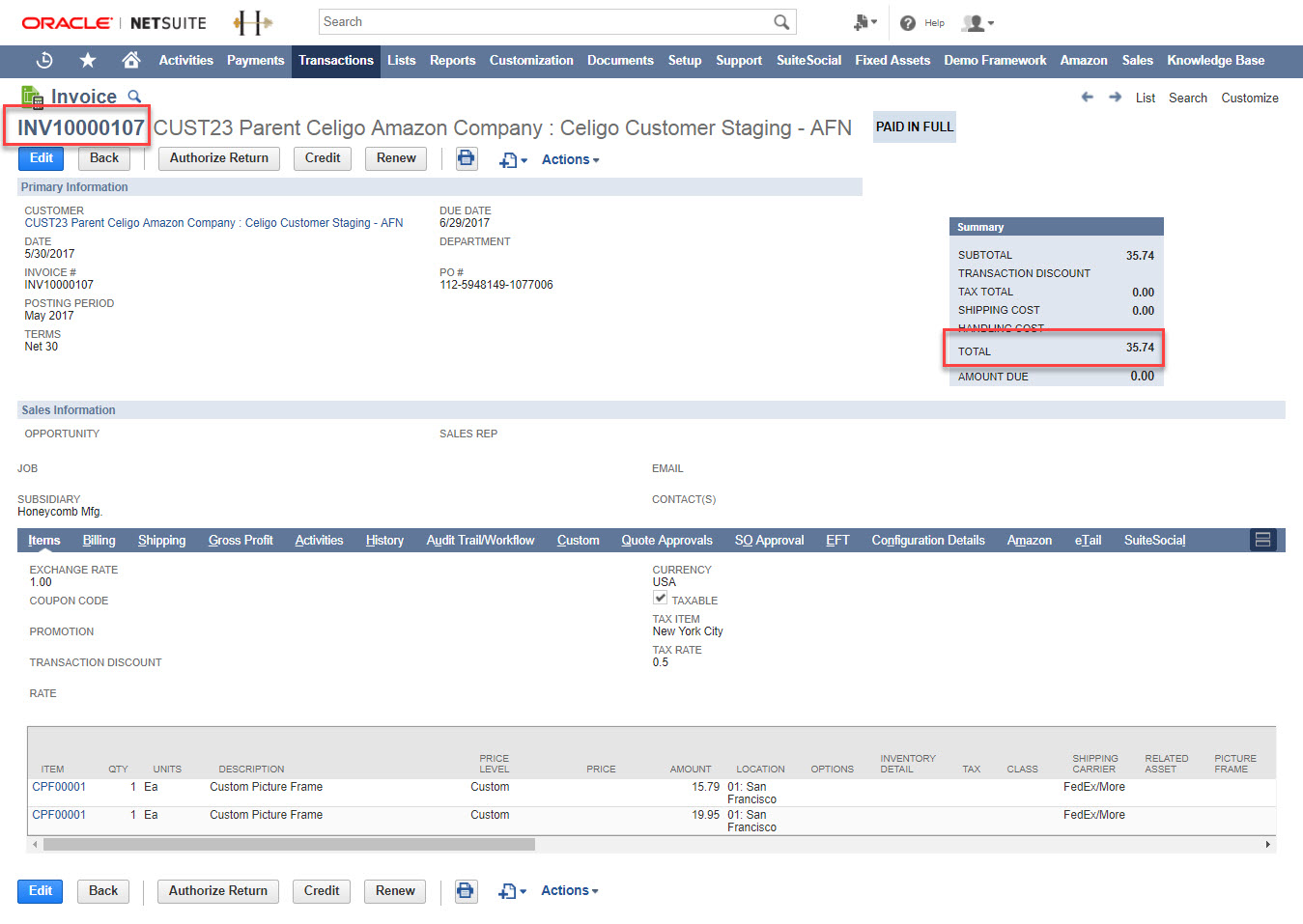Click the search magnifier in the global search box
1303x924 pixels.
[x=781, y=21]
